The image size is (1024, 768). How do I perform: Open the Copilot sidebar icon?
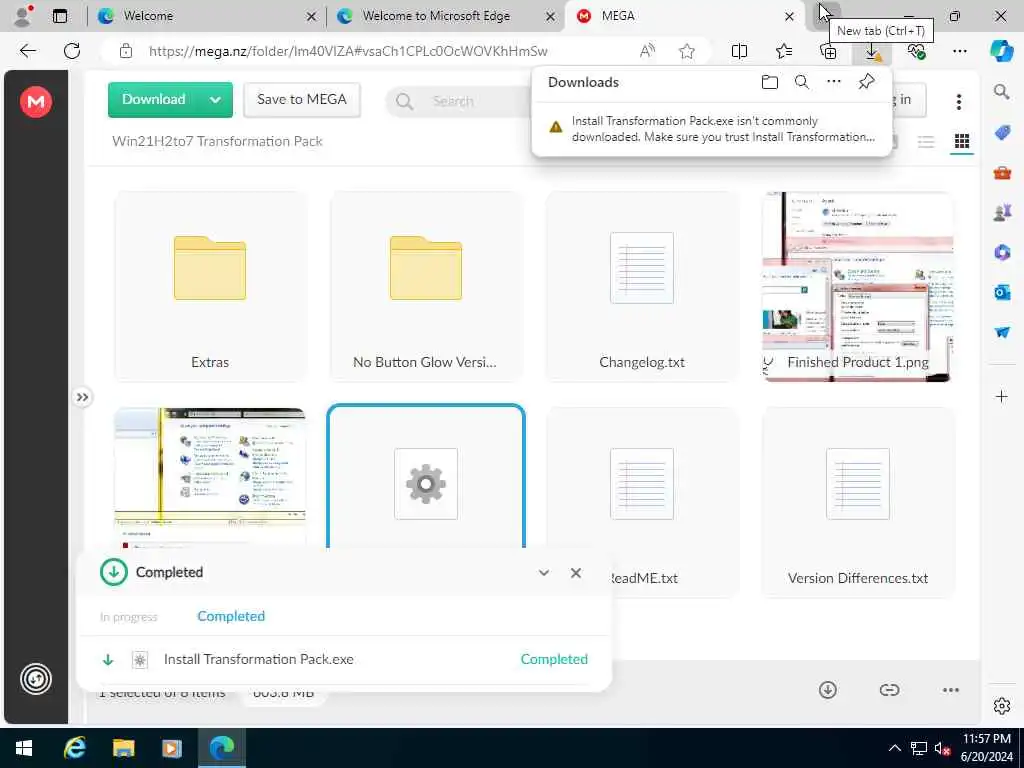click(1001, 51)
